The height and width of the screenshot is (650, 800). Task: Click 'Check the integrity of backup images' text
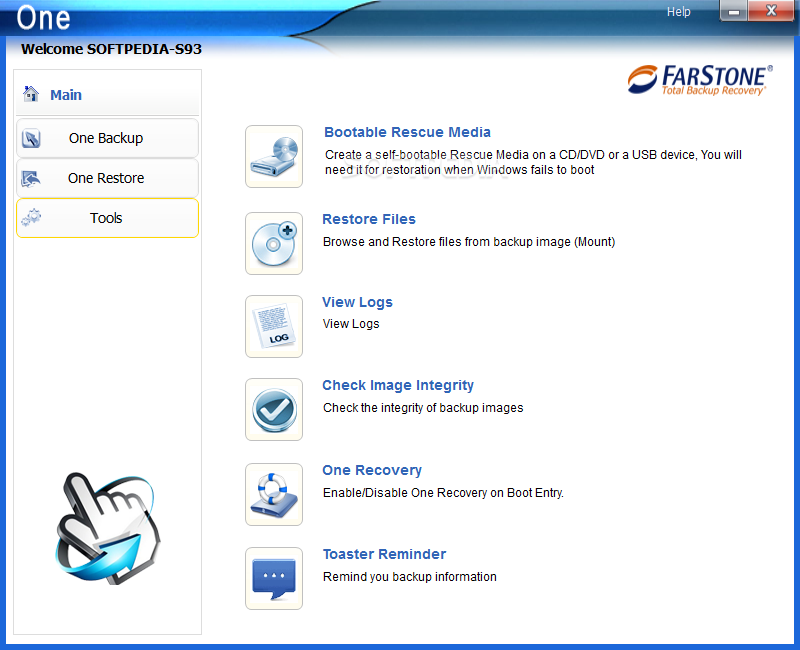(423, 408)
